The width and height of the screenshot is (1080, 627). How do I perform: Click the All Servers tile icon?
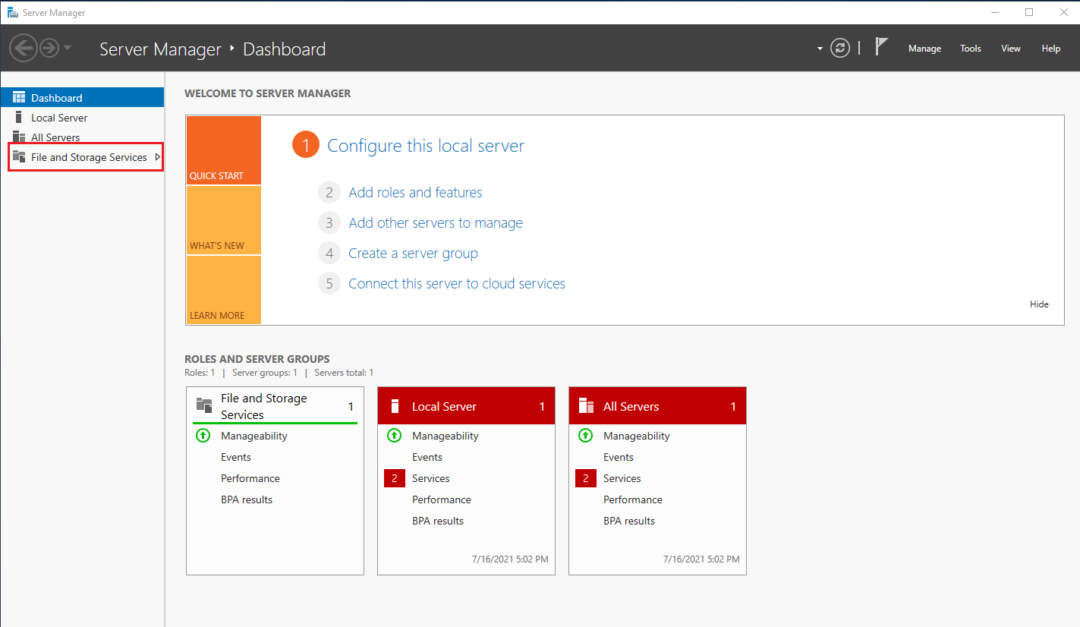point(586,406)
